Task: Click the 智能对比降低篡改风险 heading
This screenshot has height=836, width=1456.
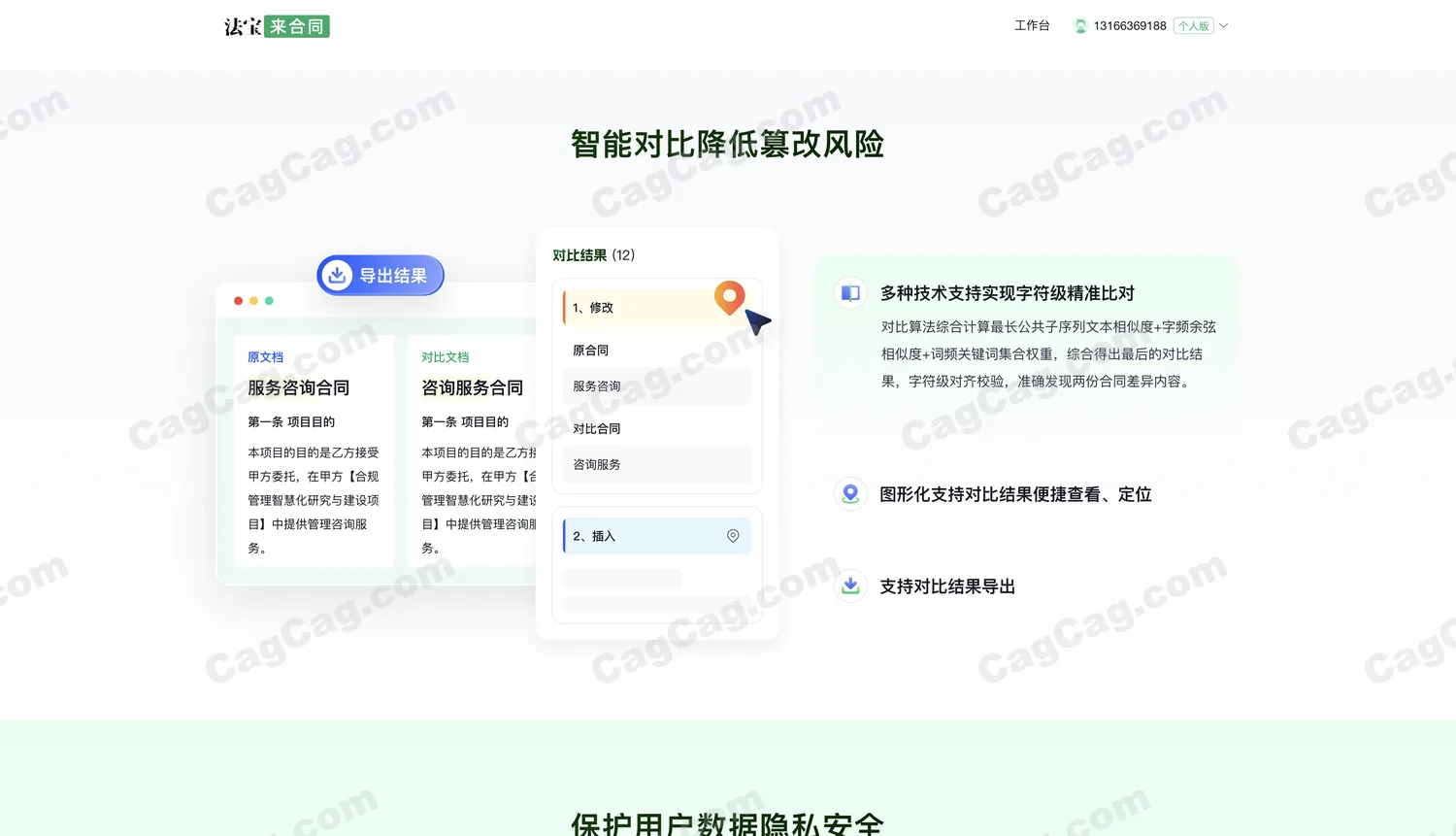Action: click(728, 145)
